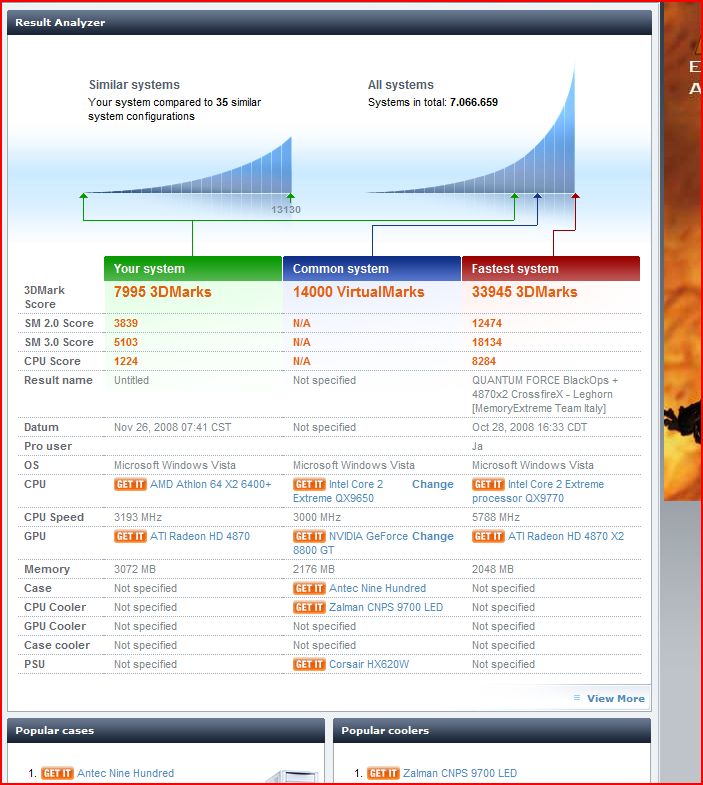Screen dimensions: 703x785
Task: Click the flame advertisement banner
Action: tap(683, 250)
